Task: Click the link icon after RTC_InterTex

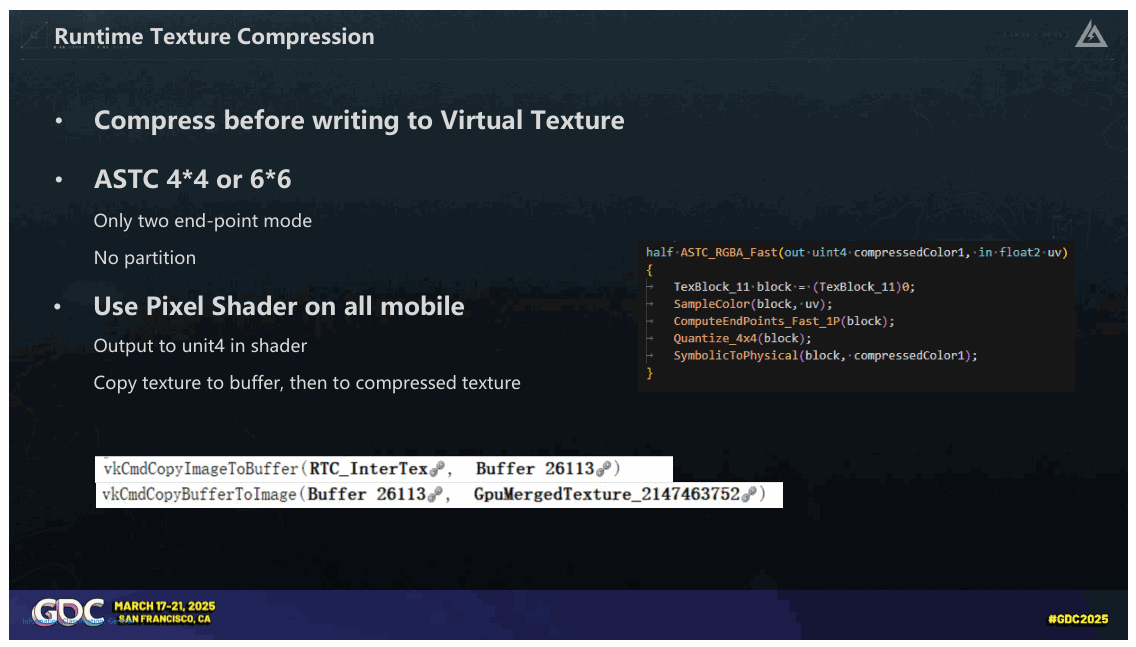Action: pyautogui.click(x=437, y=469)
